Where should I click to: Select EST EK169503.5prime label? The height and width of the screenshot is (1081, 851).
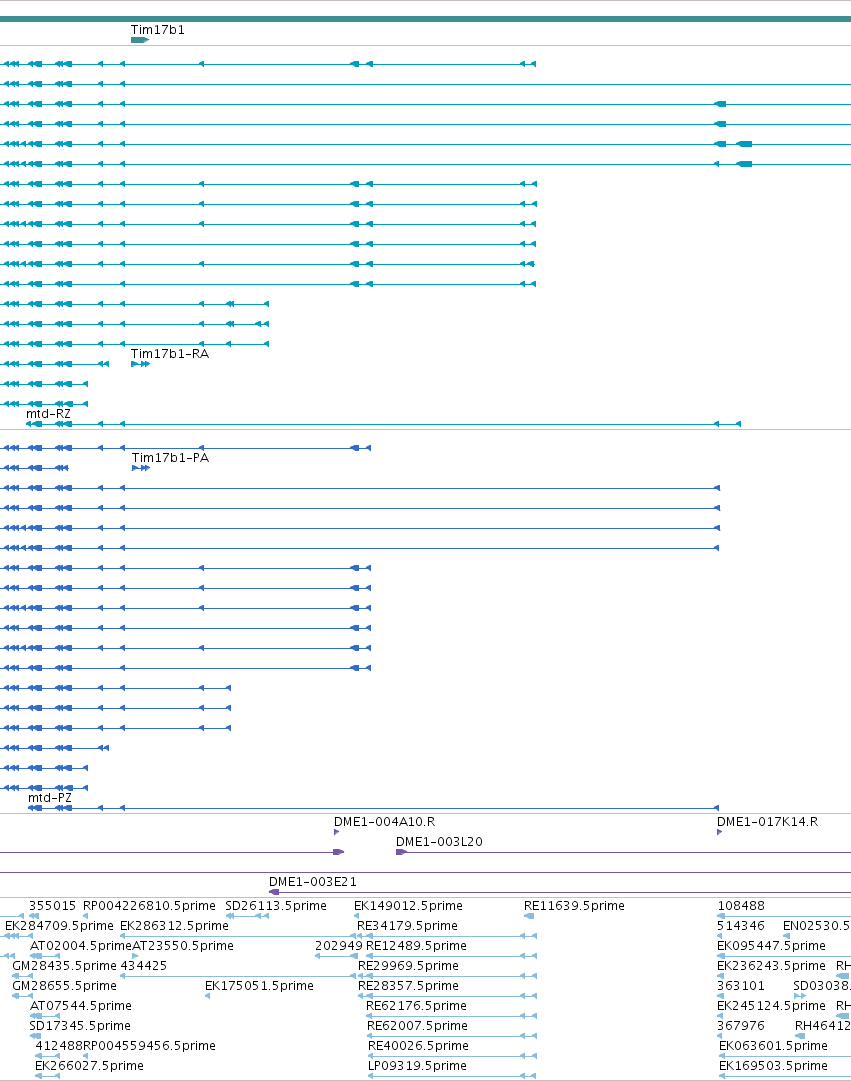[x=773, y=1066]
